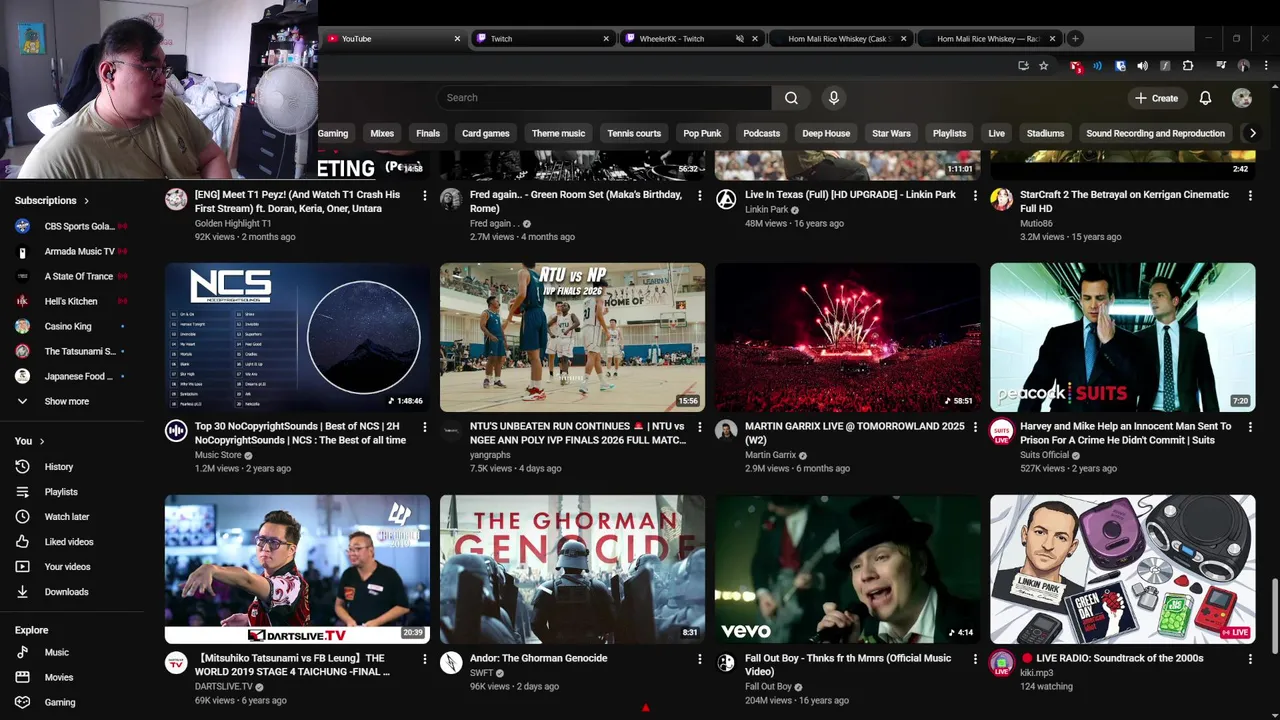
Task: Open yangraphs channel link
Action: click(x=490, y=455)
